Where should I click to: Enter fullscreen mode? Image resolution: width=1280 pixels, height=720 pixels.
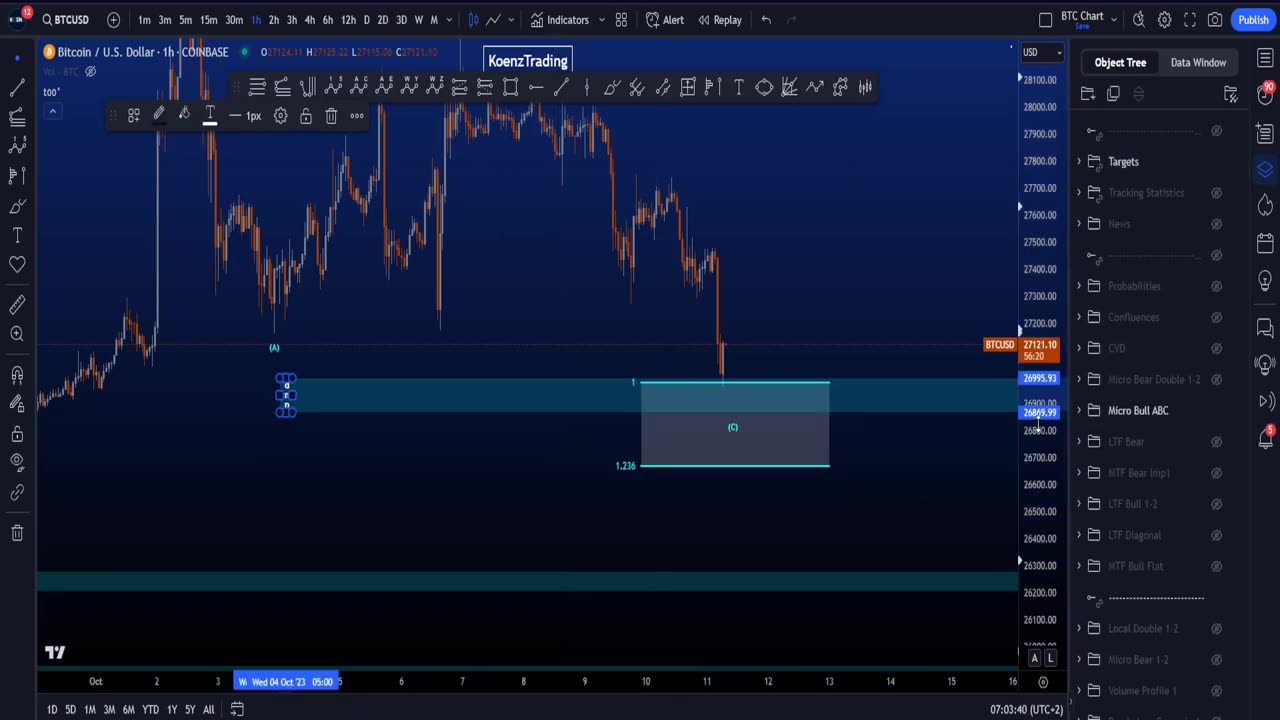[x=1189, y=20]
